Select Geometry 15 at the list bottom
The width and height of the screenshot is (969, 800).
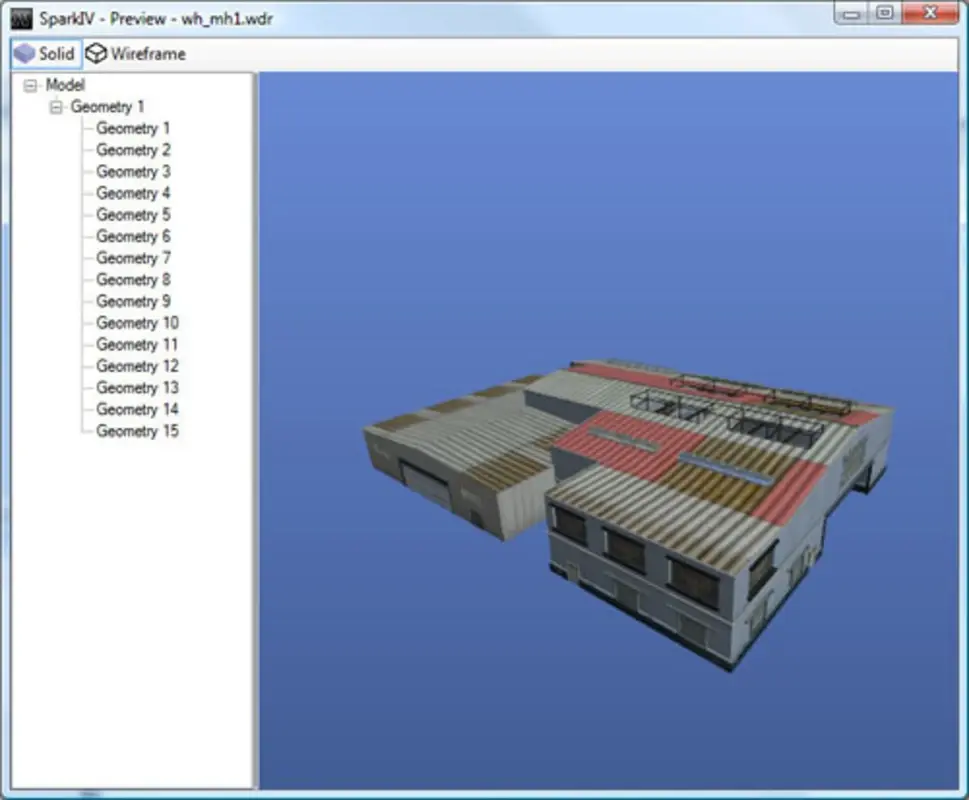[x=136, y=430]
